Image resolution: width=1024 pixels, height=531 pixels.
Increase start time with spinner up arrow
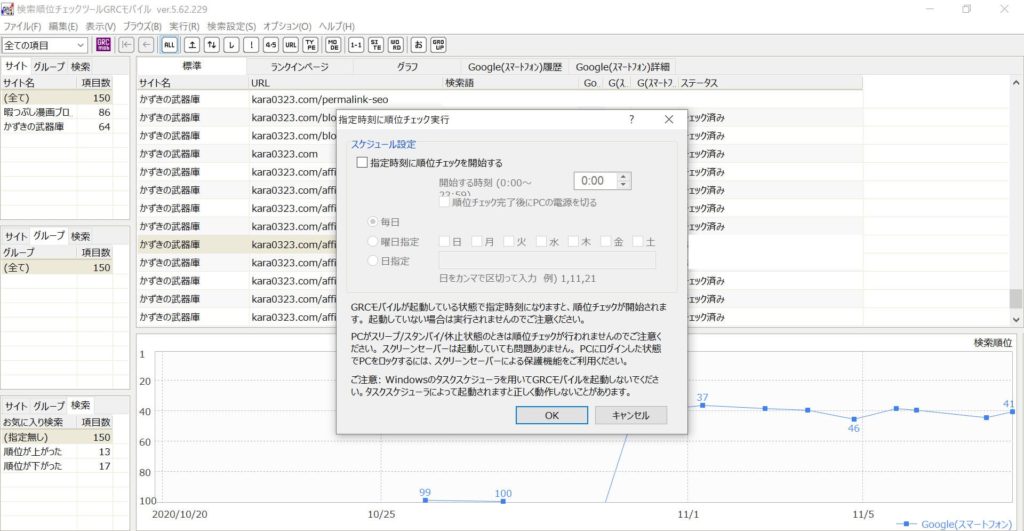coord(623,176)
